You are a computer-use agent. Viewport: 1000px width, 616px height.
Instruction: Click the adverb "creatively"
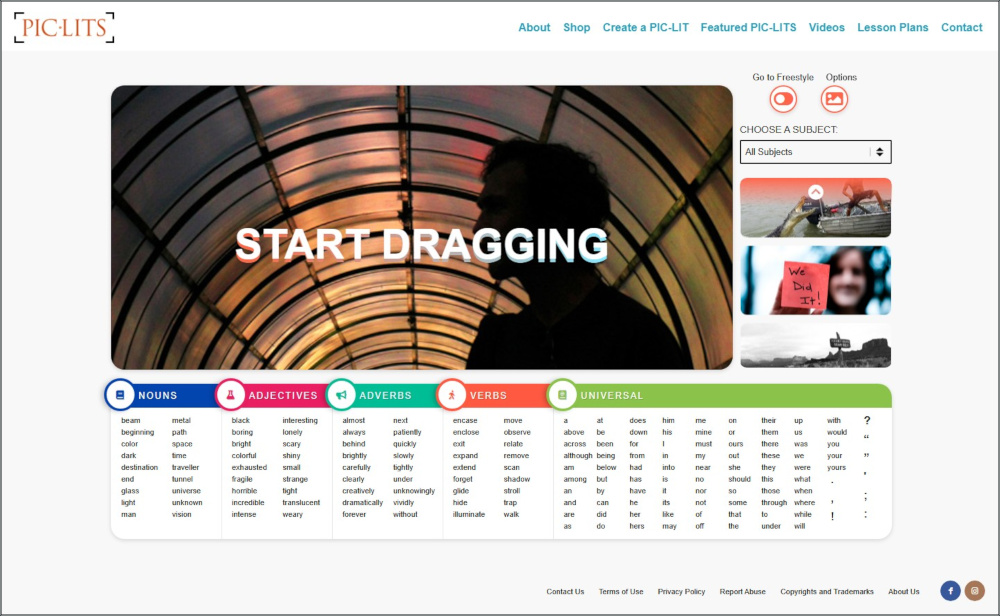pos(358,491)
